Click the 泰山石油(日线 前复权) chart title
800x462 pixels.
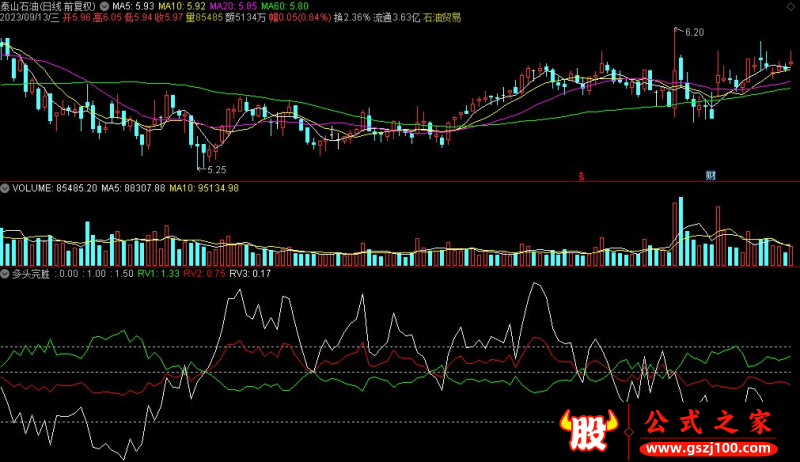tap(48, 6)
